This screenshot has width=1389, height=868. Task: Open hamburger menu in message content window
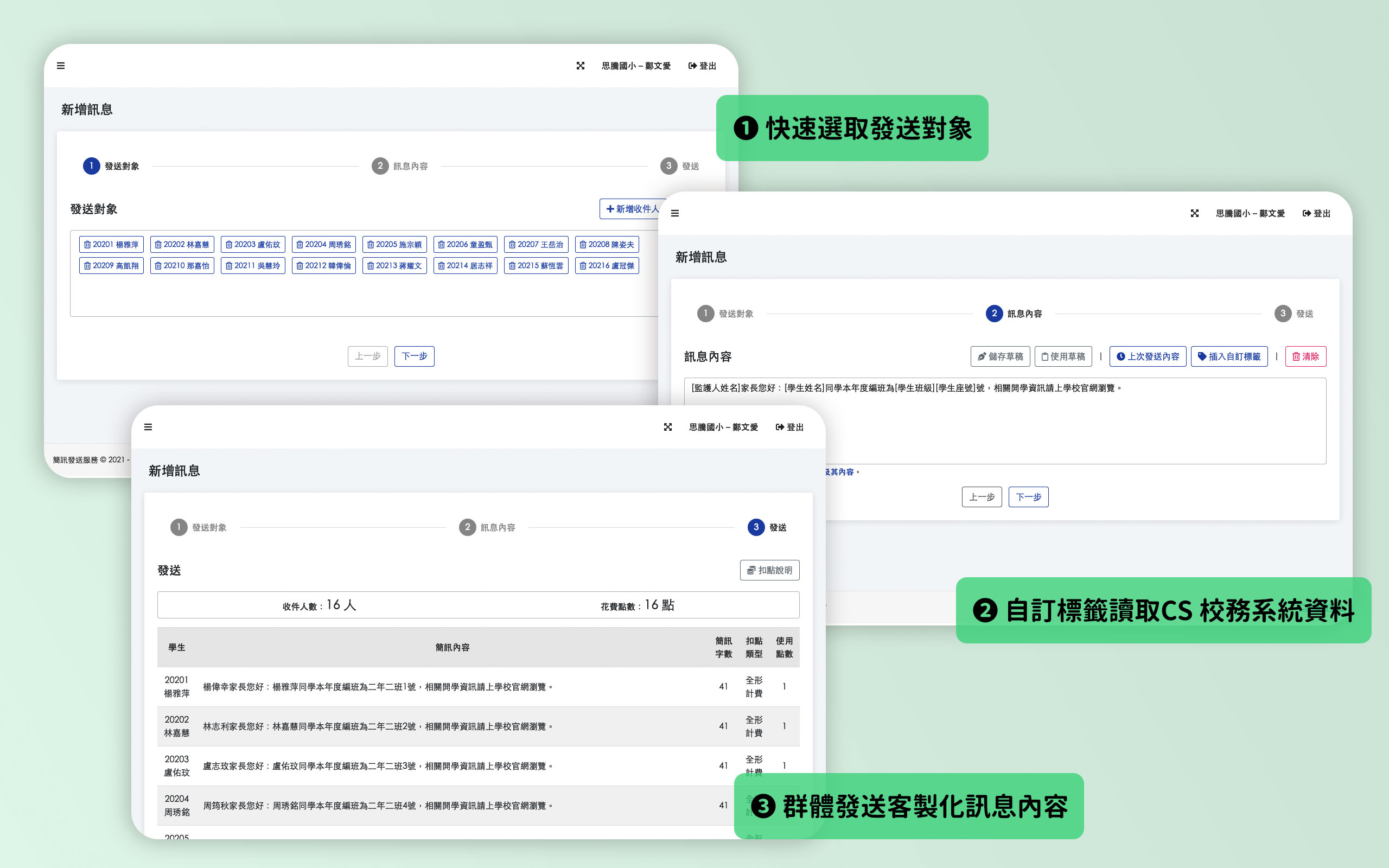[675, 214]
